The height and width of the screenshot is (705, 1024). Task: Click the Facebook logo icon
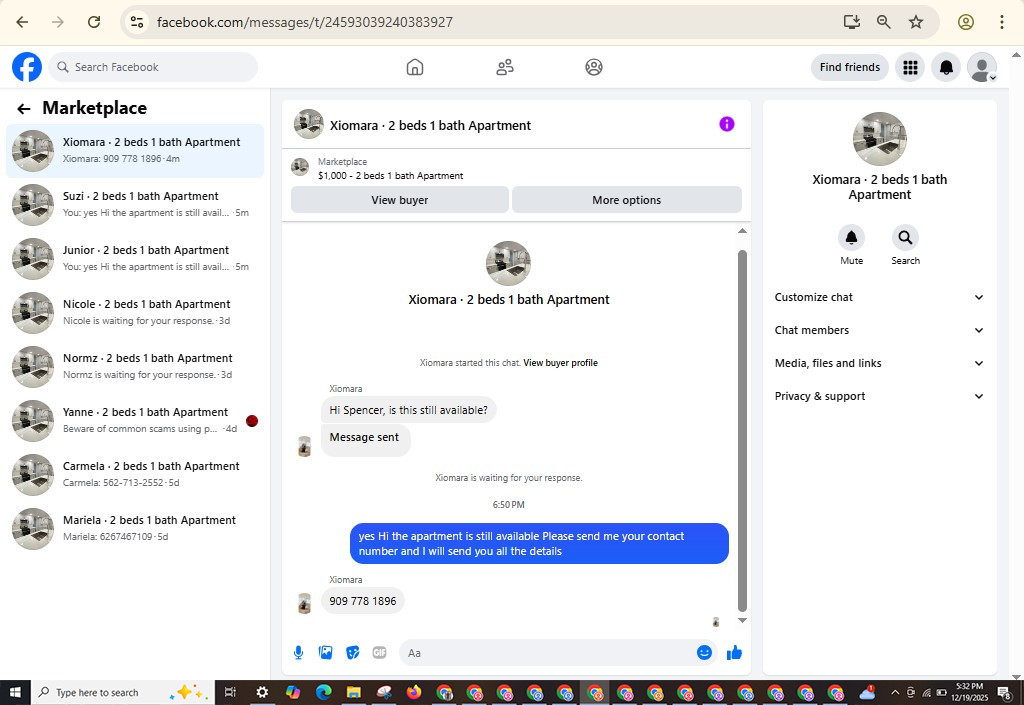27,67
